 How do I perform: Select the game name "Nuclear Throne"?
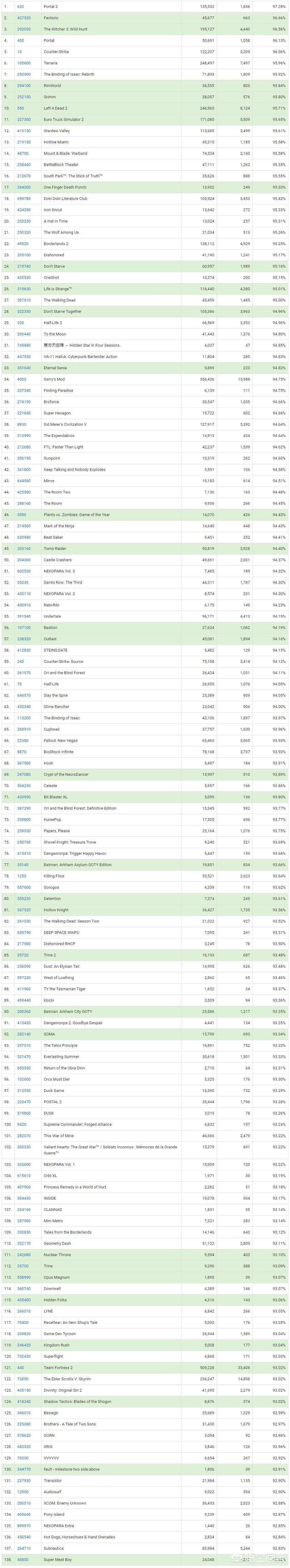coord(57,1255)
